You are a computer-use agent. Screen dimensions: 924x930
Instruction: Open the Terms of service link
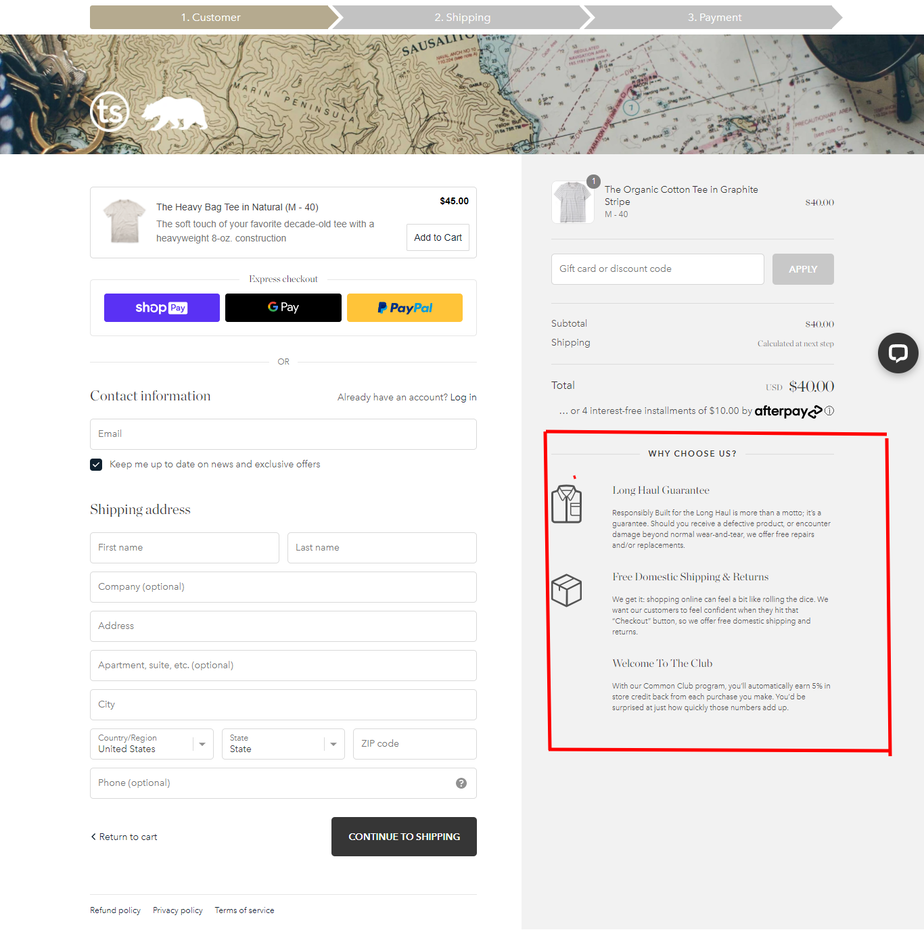pyautogui.click(x=244, y=910)
